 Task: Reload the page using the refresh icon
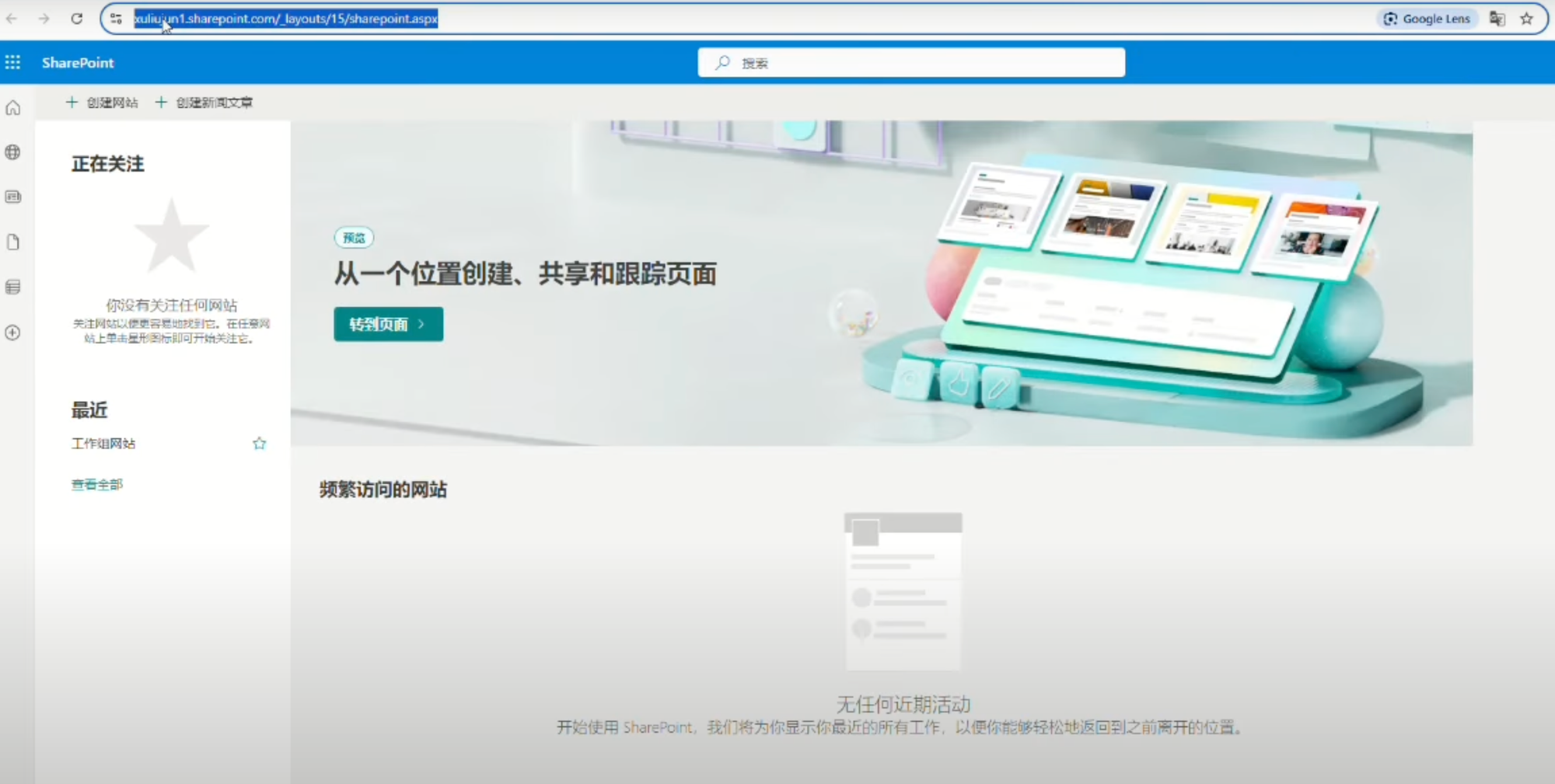[76, 19]
